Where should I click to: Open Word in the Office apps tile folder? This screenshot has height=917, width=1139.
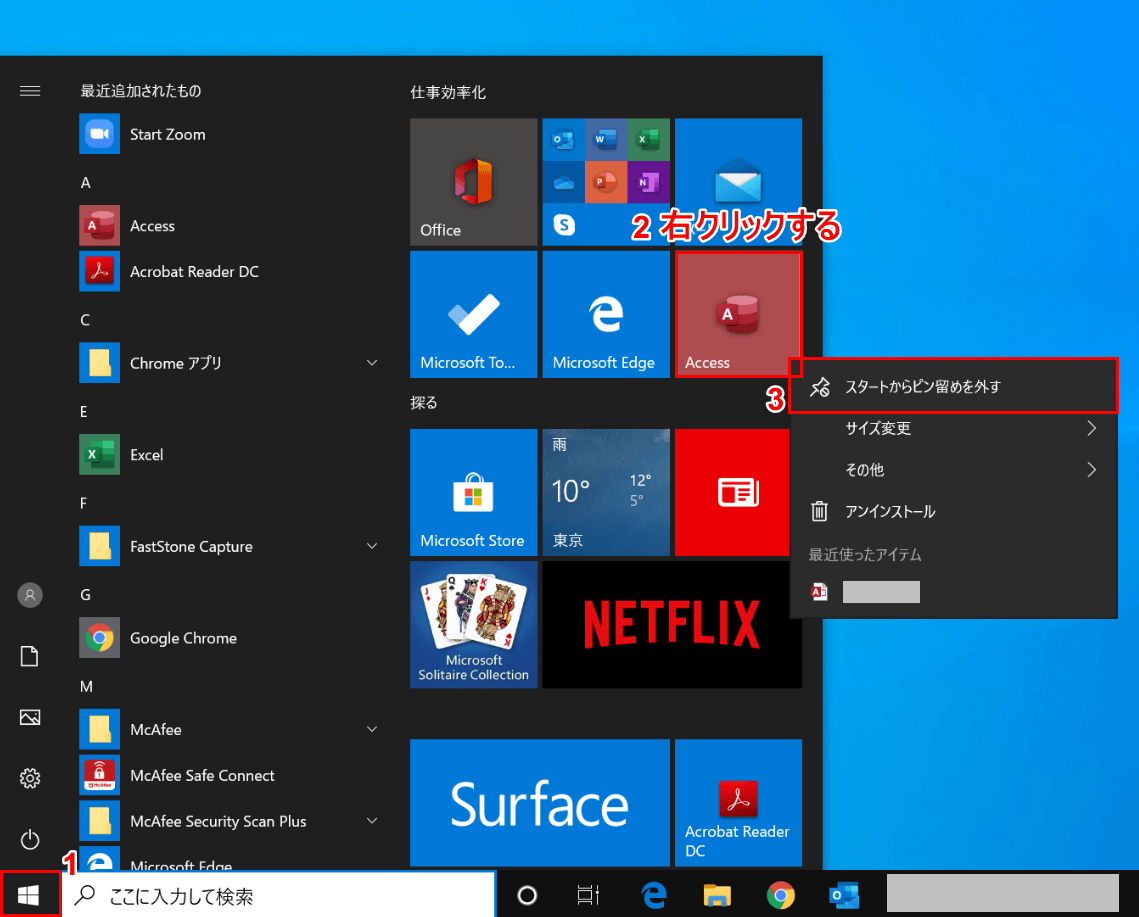pos(605,140)
